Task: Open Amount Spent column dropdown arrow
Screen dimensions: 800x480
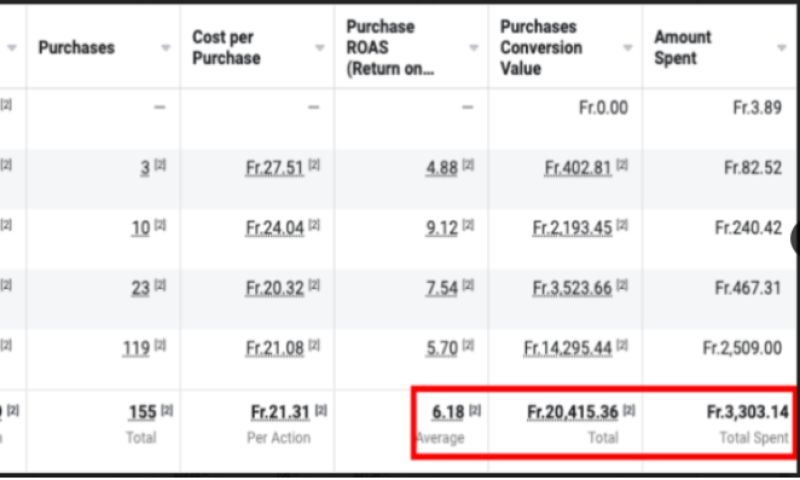Action: pos(782,48)
